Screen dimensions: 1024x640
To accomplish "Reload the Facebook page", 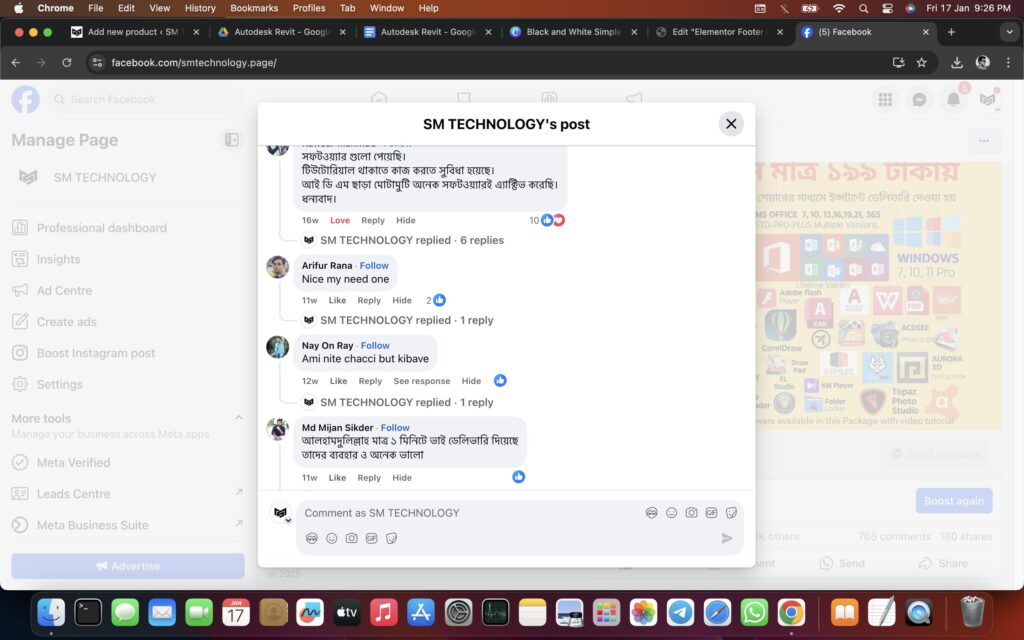I will [67, 62].
